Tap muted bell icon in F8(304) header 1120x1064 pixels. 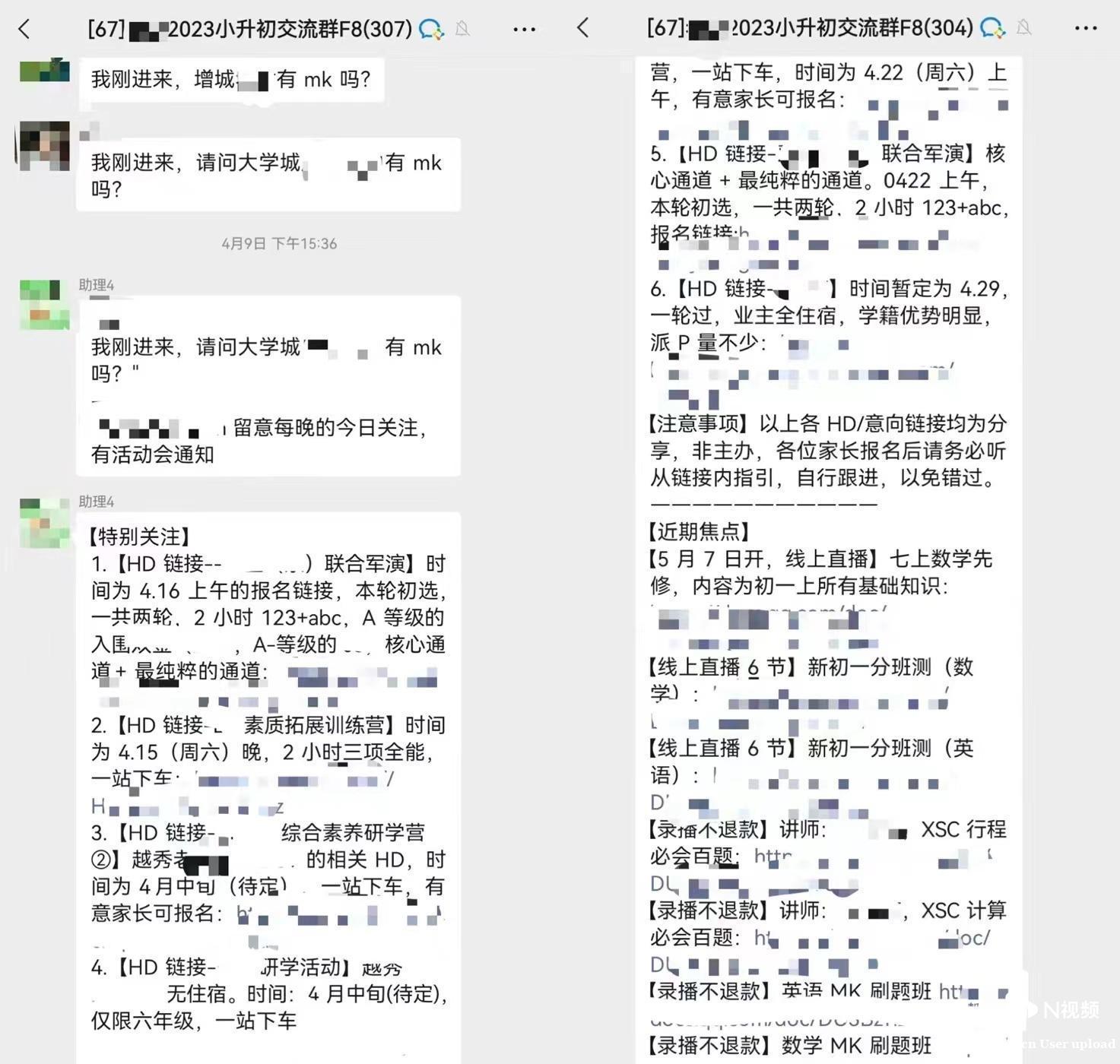1024,27
